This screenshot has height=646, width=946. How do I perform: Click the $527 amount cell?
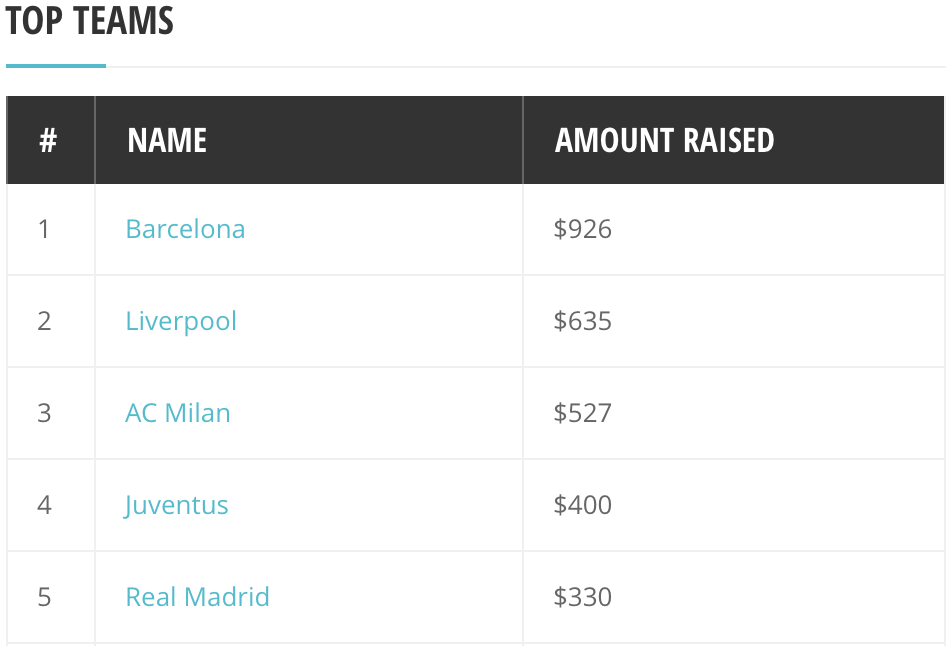pos(734,413)
